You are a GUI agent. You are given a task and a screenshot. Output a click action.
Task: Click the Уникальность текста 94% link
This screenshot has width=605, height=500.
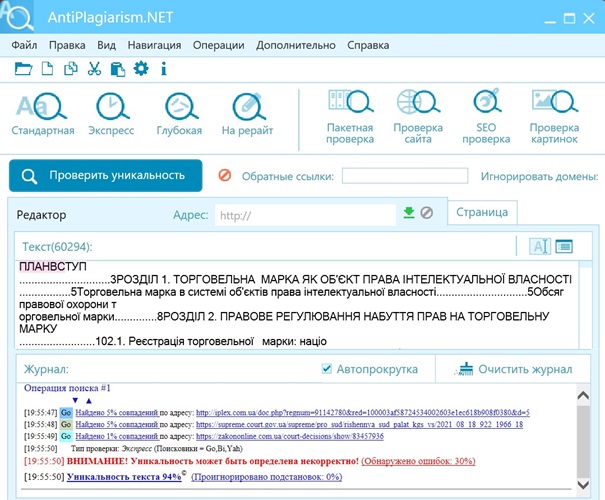(x=124, y=477)
